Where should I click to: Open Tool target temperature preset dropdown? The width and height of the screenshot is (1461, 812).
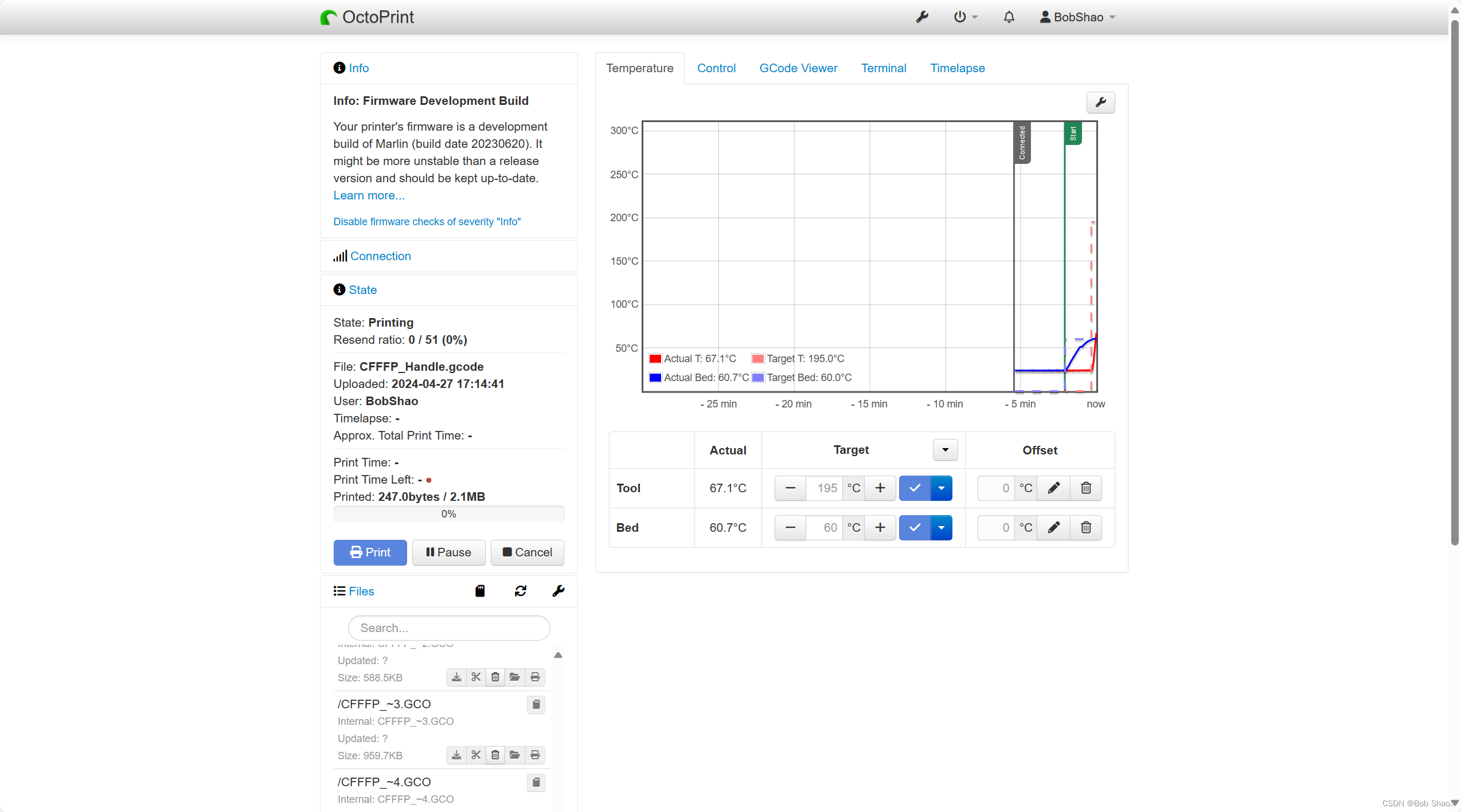click(941, 488)
